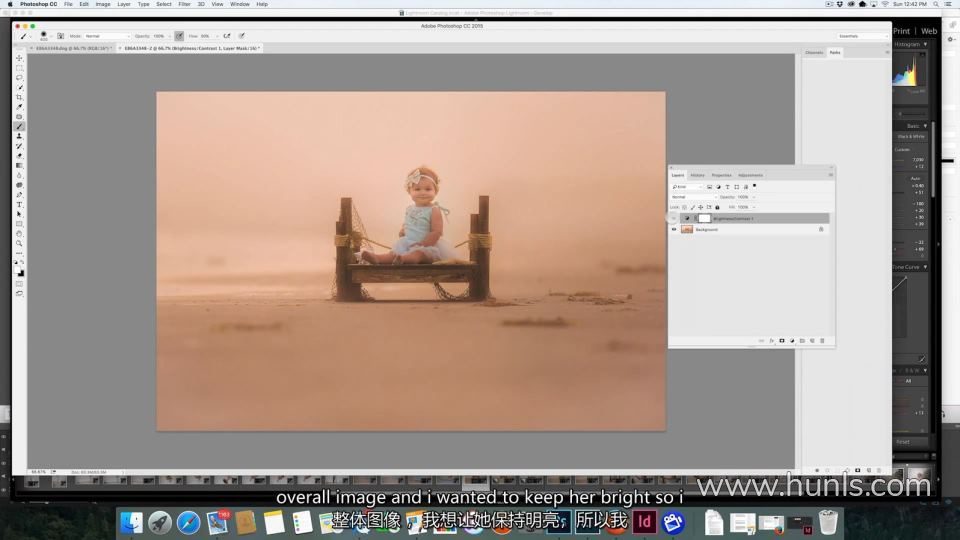Switch to the History panel tab
The height and width of the screenshot is (540, 960).
(x=697, y=175)
